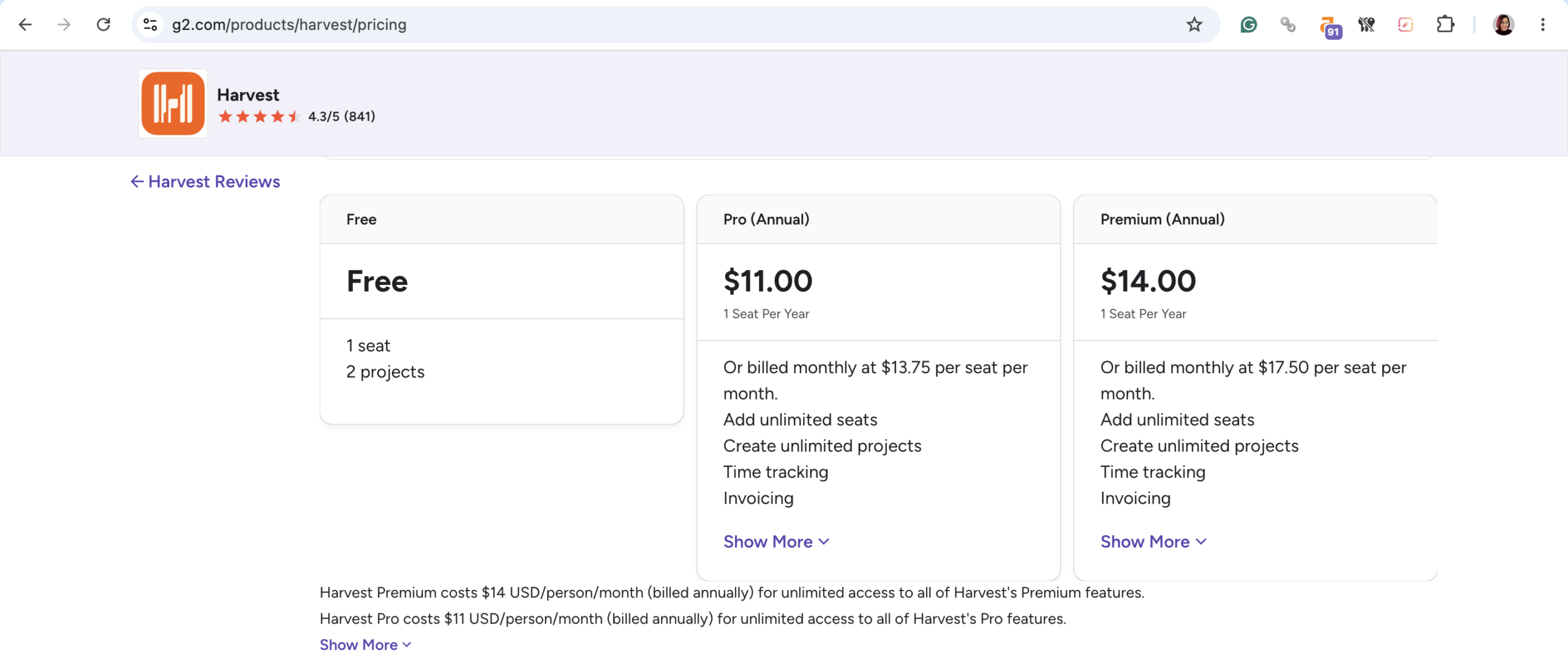The image size is (1568, 669).
Task: Open the Chrome profile avatar
Action: (1503, 25)
